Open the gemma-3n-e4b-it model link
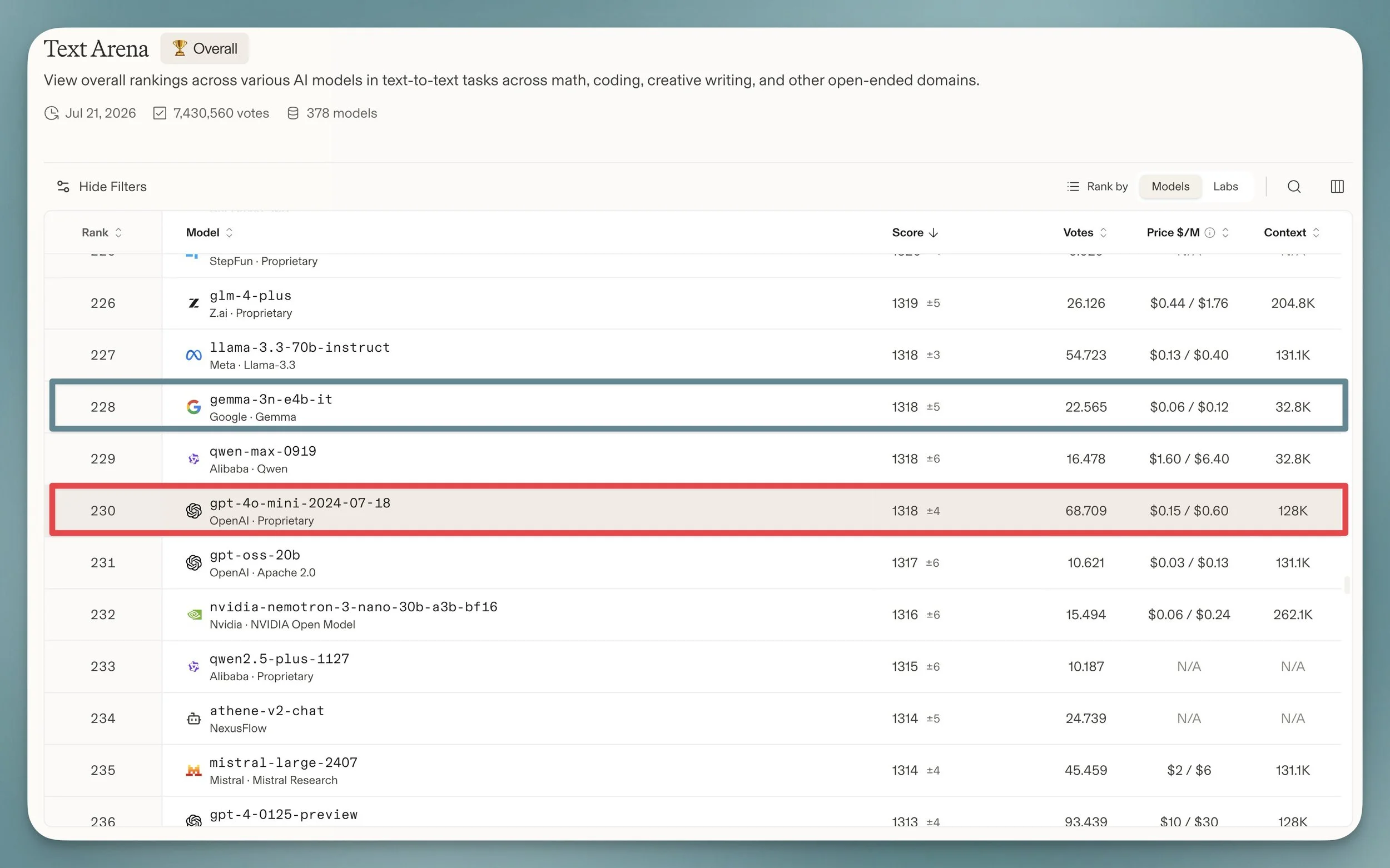The image size is (1390, 868). click(x=271, y=400)
